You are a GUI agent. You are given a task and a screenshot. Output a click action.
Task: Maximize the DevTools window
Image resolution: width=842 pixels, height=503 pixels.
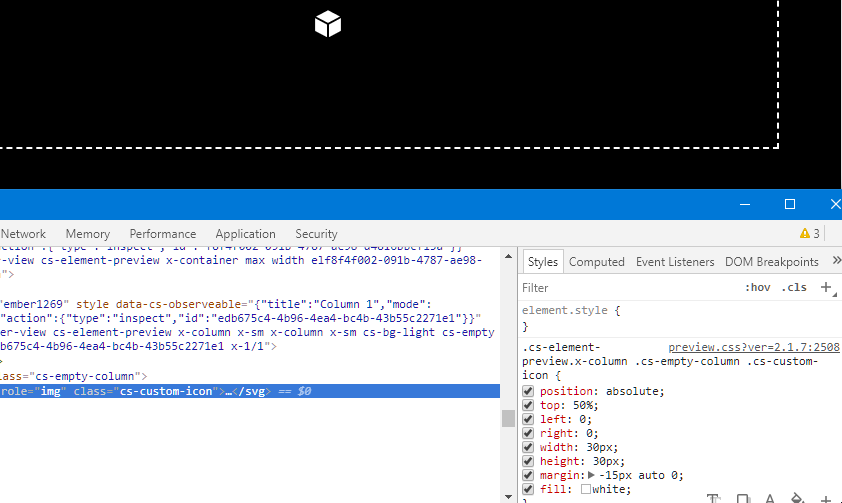(x=790, y=204)
